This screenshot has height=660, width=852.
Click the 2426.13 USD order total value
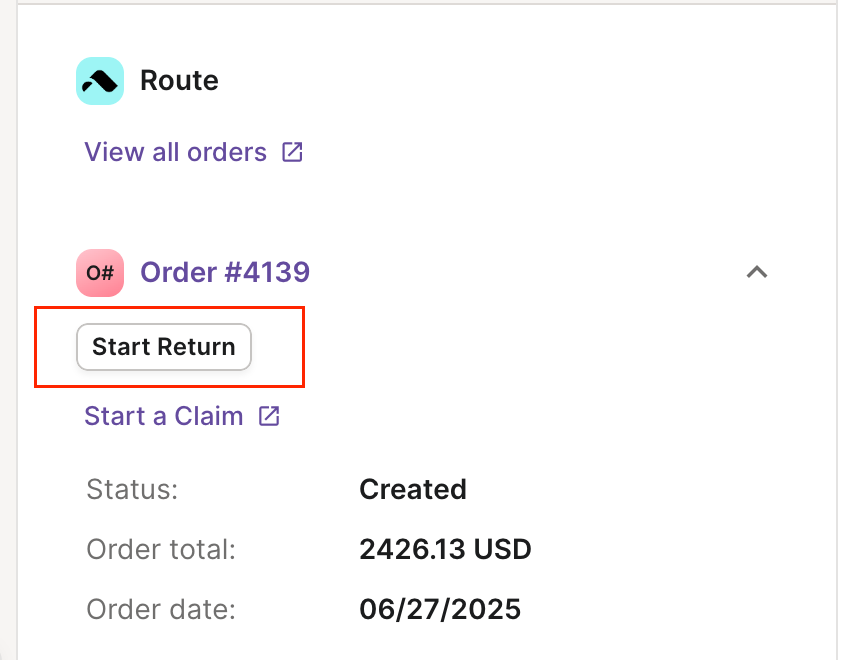click(445, 549)
